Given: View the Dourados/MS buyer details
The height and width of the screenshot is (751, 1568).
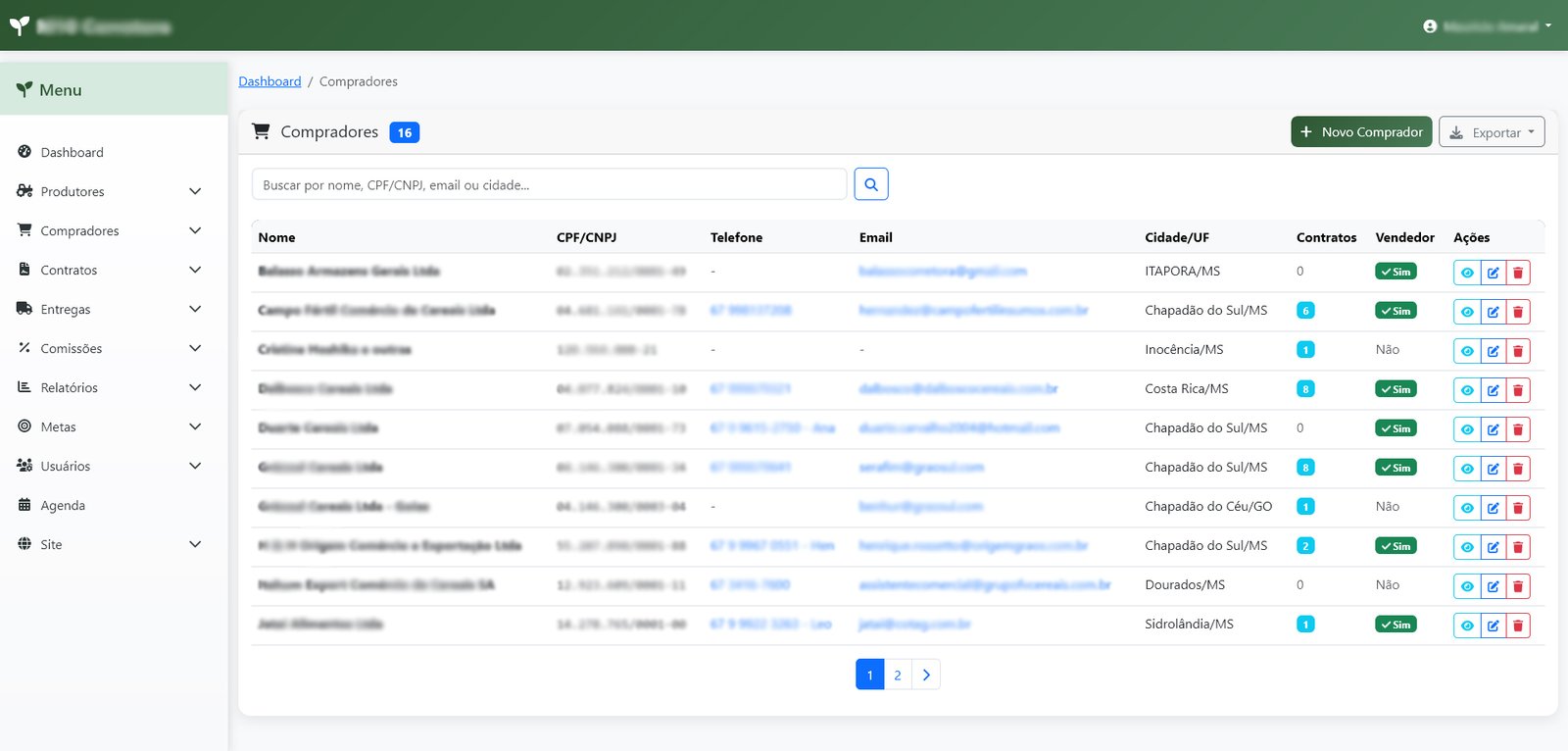Looking at the screenshot, I should coord(1467,586).
